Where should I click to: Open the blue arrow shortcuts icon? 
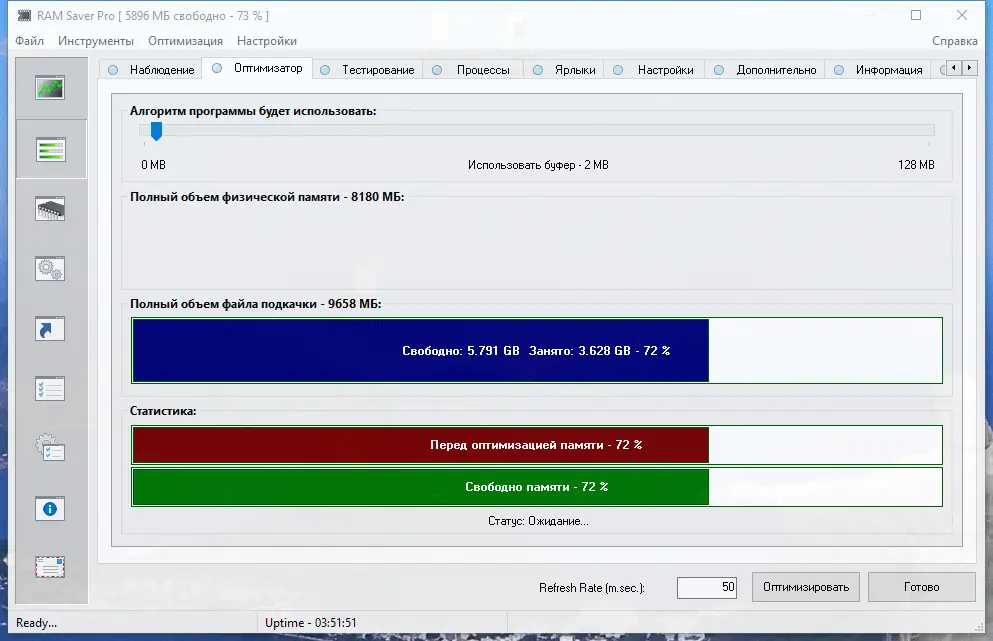coord(50,328)
